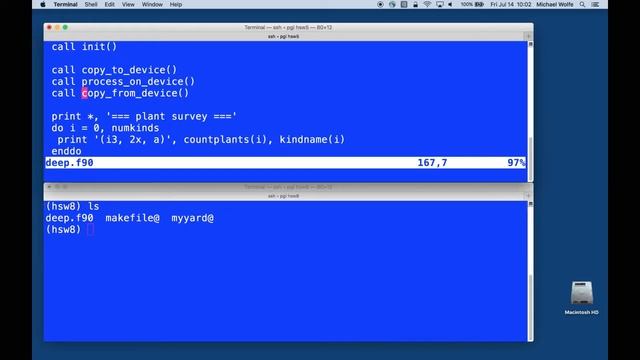Viewport: 640px width, 360px height.
Task: Click the screen recording status icon
Action: (x=380, y=4)
